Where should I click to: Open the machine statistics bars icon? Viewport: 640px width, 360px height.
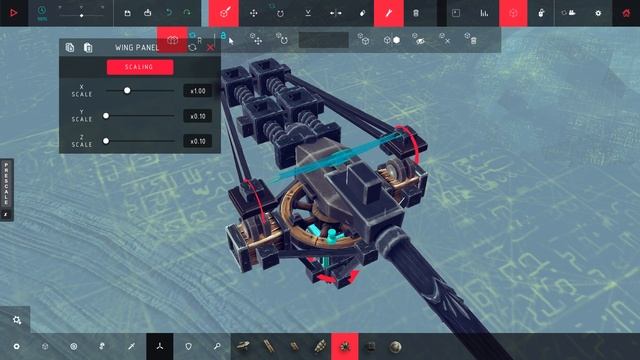pyautogui.click(x=484, y=13)
